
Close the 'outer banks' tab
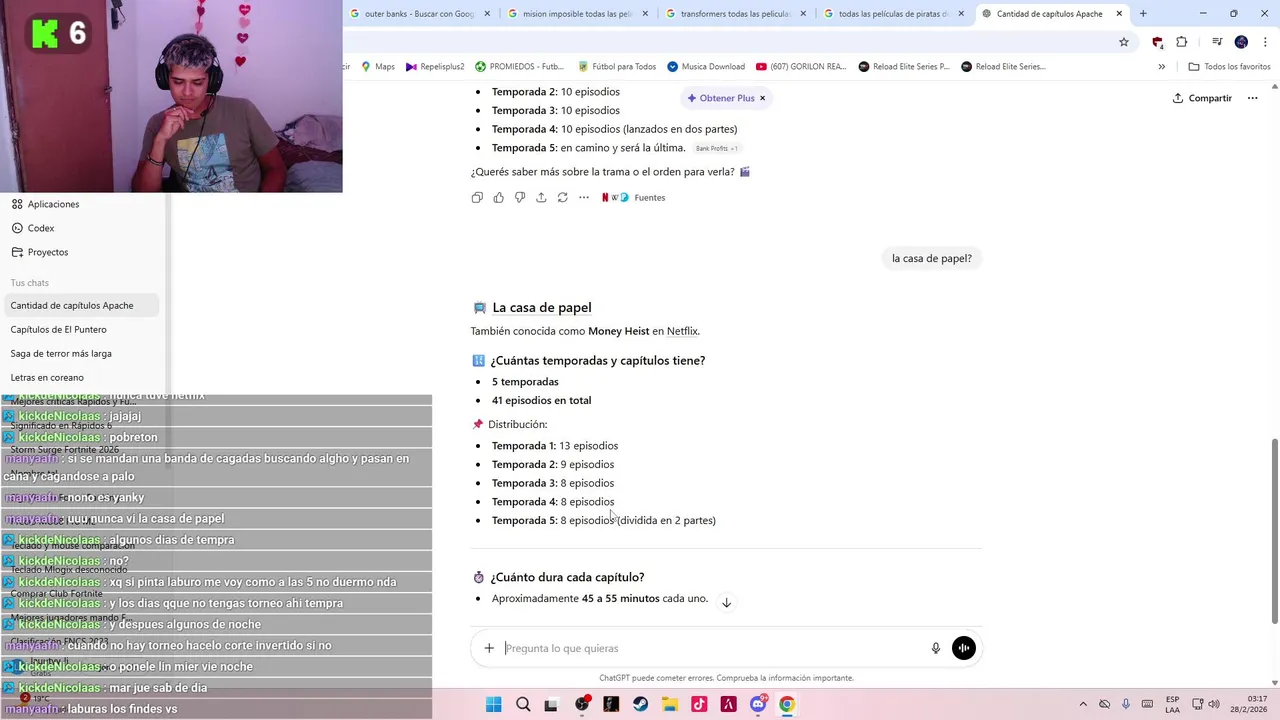coord(487,14)
